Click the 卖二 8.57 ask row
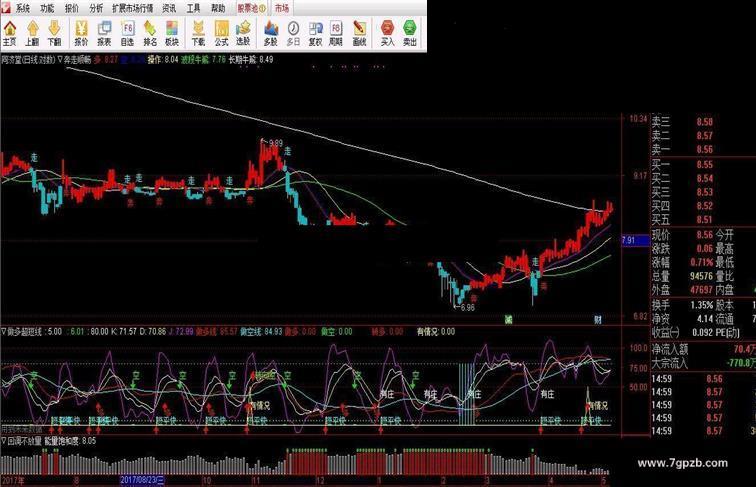 point(683,135)
